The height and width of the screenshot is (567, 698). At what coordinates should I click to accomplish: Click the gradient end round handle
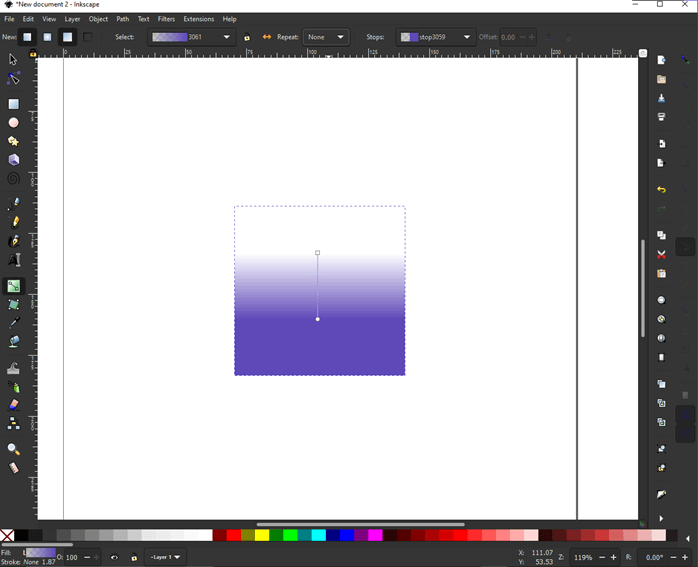point(317,319)
